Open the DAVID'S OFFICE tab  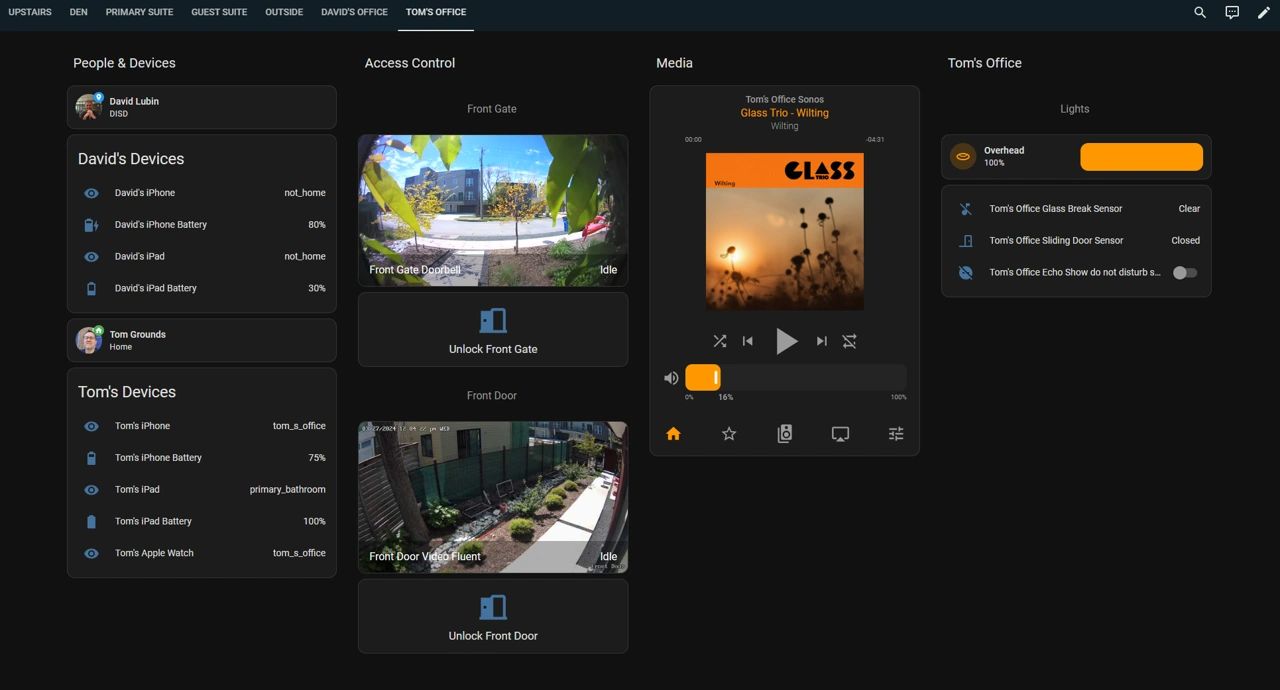(354, 12)
